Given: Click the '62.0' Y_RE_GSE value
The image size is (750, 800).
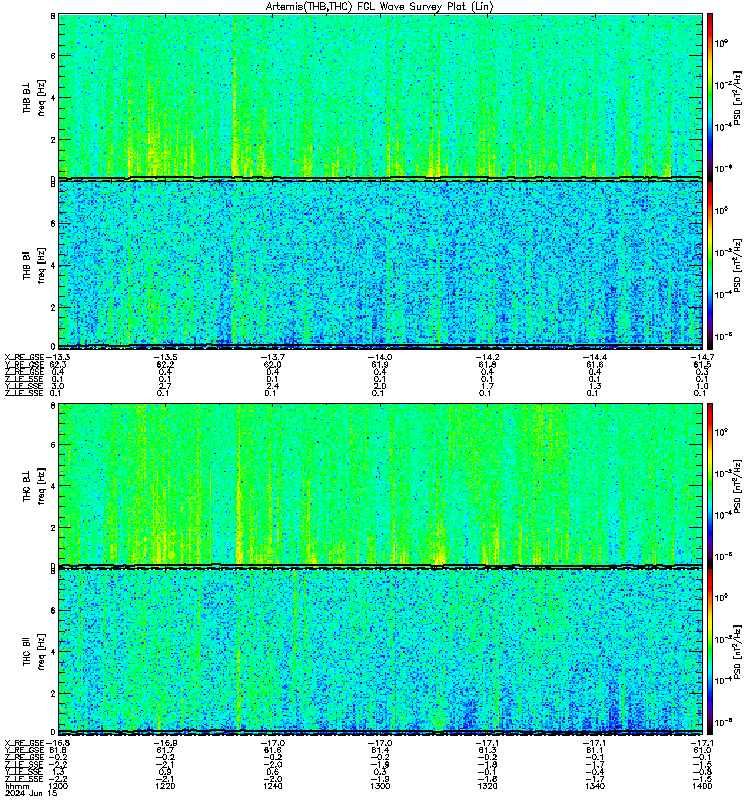Looking at the screenshot, I should tap(273, 364).
